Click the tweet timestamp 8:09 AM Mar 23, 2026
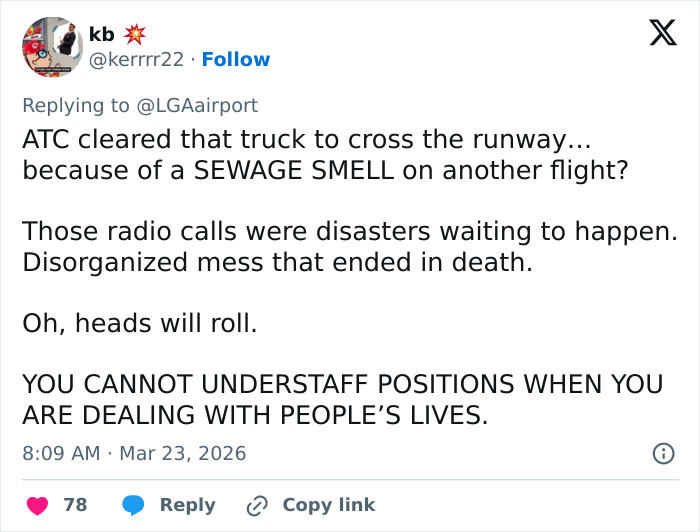700x532 pixels. pyautogui.click(x=134, y=453)
